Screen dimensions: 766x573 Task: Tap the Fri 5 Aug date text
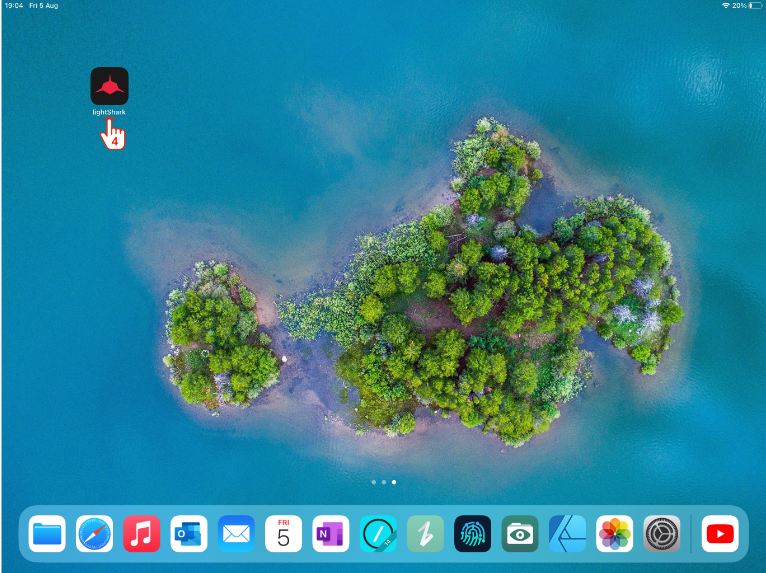coord(44,6)
